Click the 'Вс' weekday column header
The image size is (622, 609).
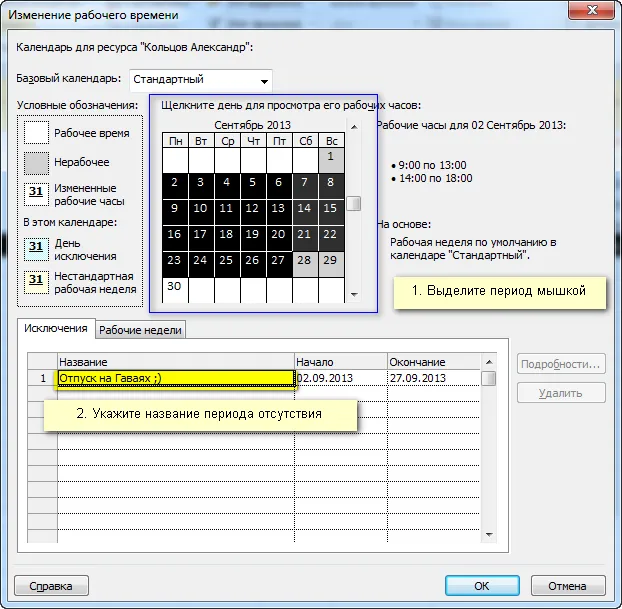331,140
